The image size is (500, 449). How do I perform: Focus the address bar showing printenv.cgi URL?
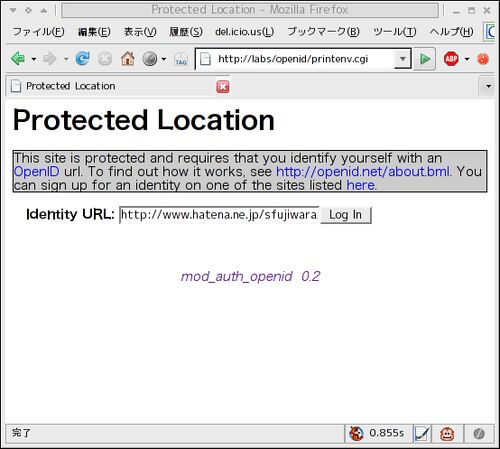[x=303, y=59]
